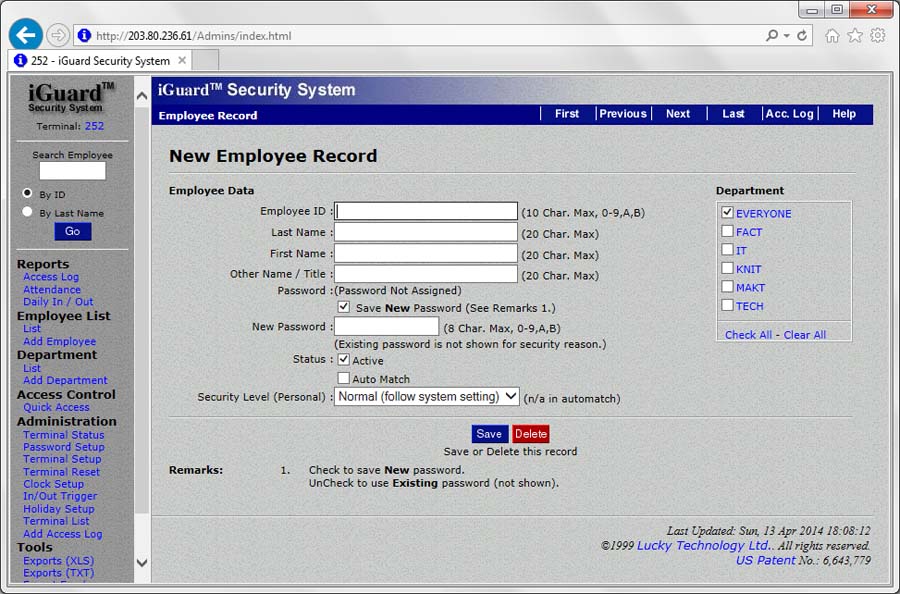Click the search magnifier icon in address bar
This screenshot has height=594, width=900.
click(x=771, y=36)
